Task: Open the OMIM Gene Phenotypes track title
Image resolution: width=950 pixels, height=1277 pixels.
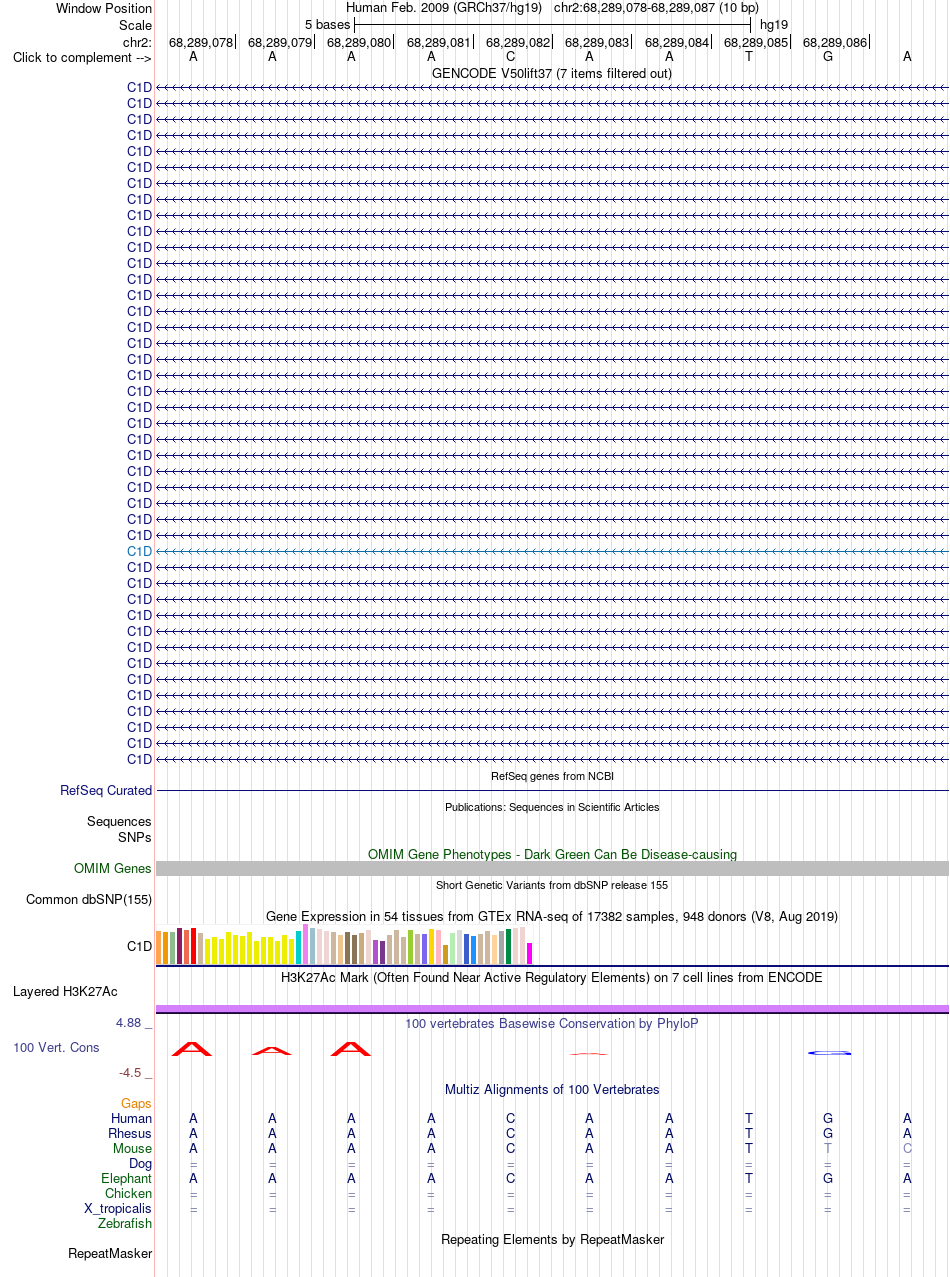Action: point(552,854)
